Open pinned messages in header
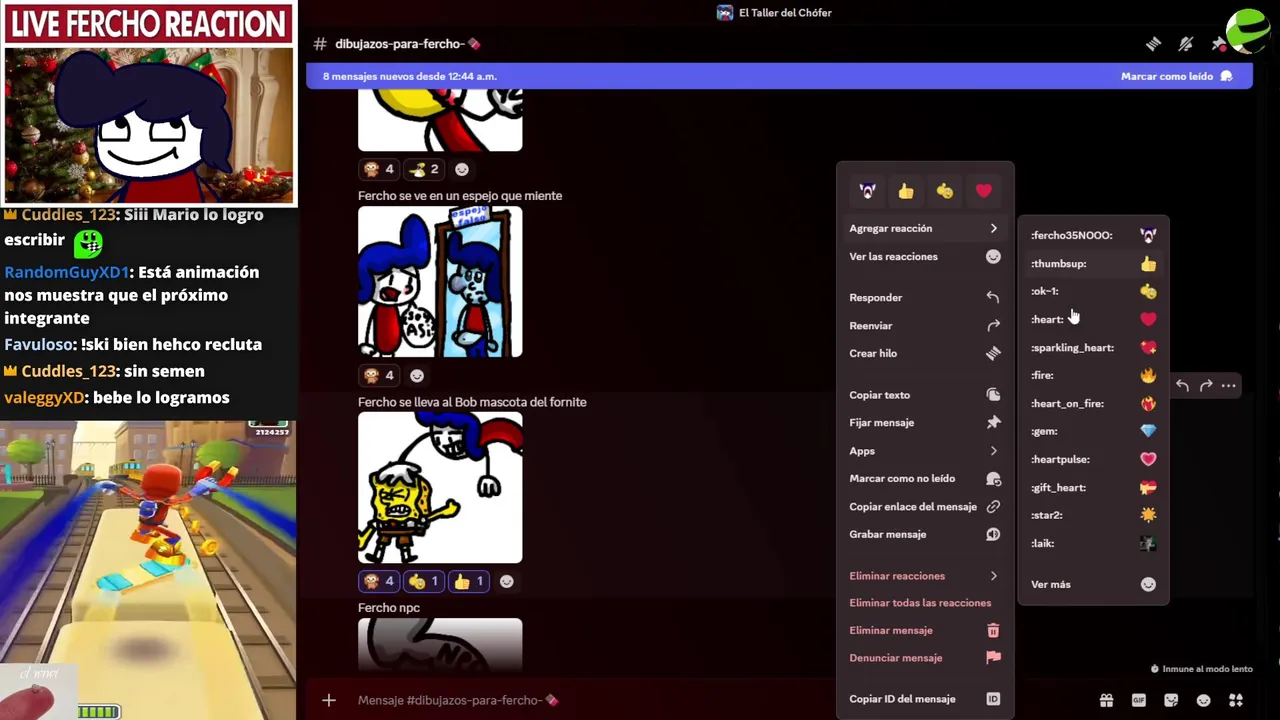 click(x=1217, y=44)
